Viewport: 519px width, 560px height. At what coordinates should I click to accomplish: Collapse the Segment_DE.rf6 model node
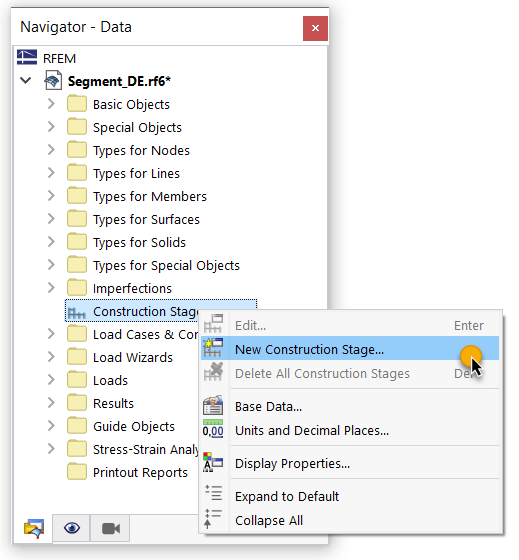pos(26,80)
